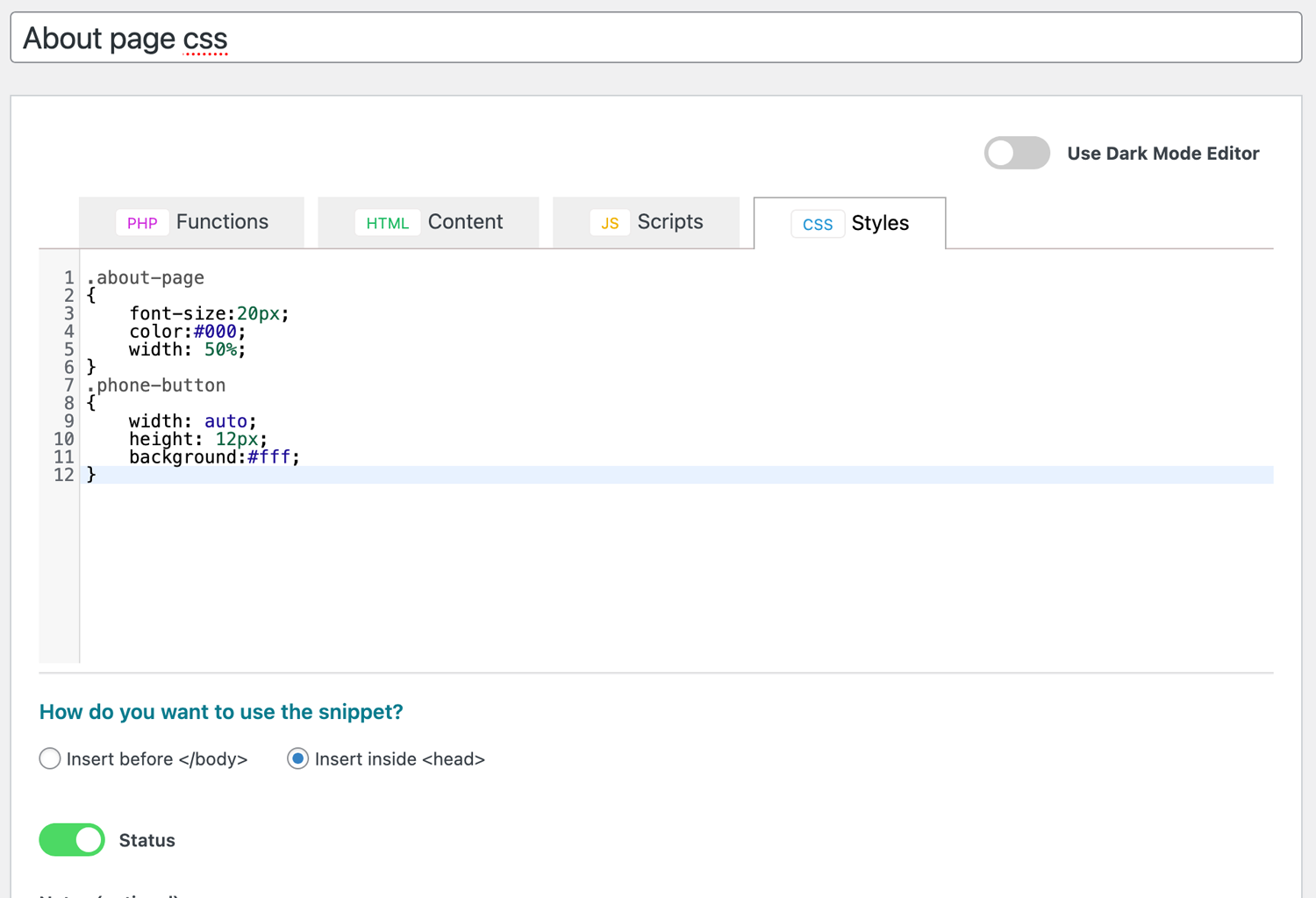The image size is (1316, 898).
Task: Enable the Use Dark Mode Editor toggle
Action: click(1017, 153)
